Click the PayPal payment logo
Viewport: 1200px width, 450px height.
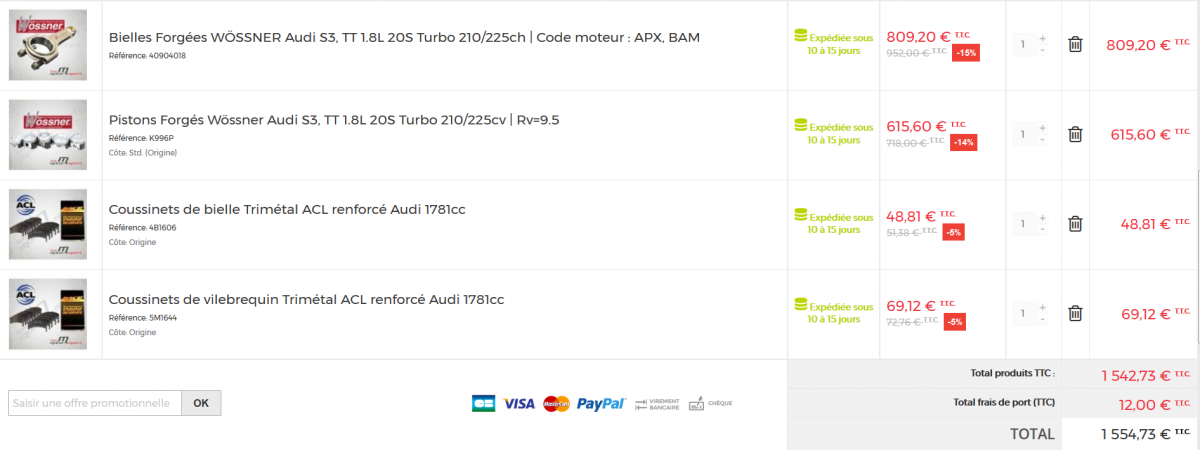pyautogui.click(x=600, y=404)
